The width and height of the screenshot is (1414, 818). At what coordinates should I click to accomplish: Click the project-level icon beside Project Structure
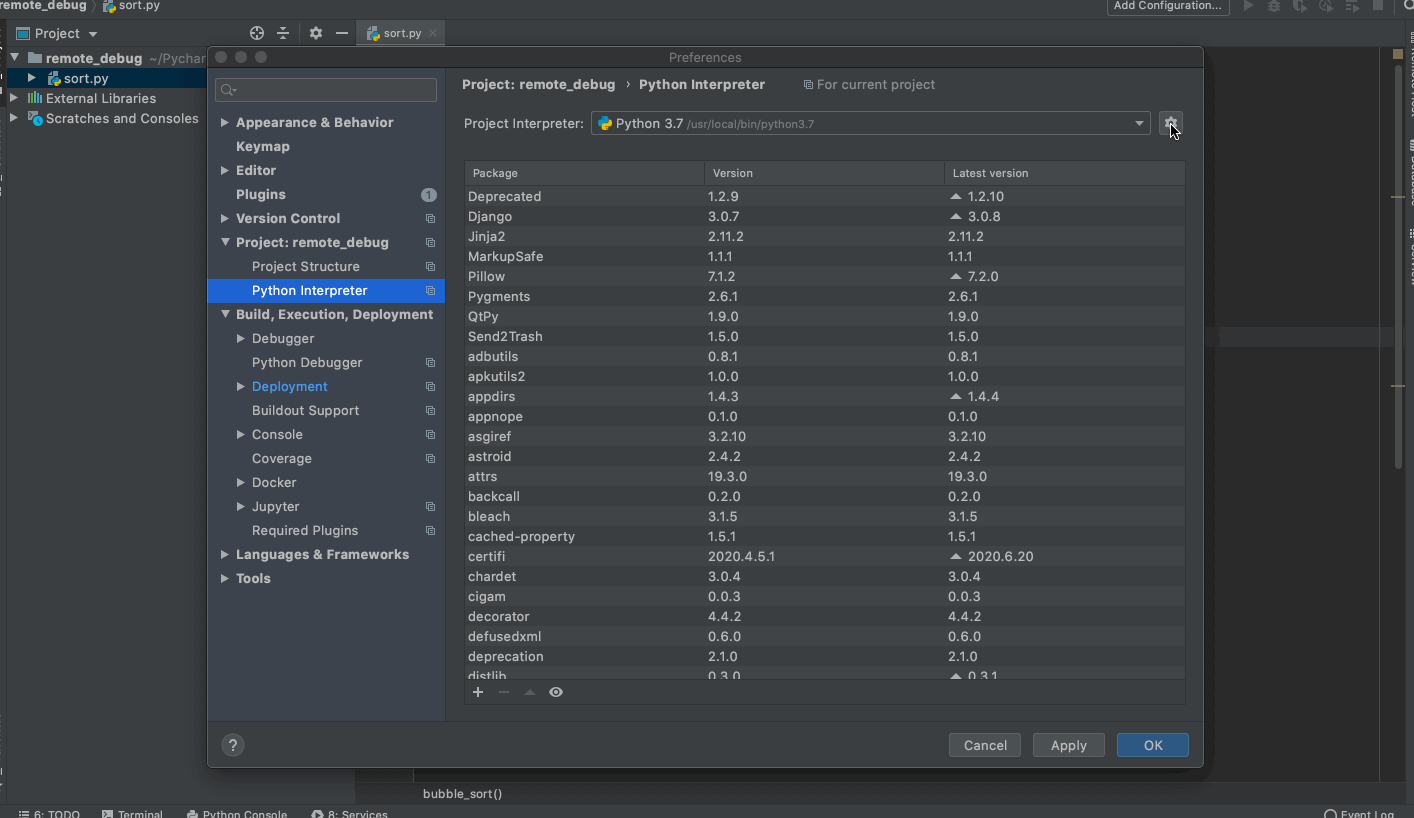[430, 267]
